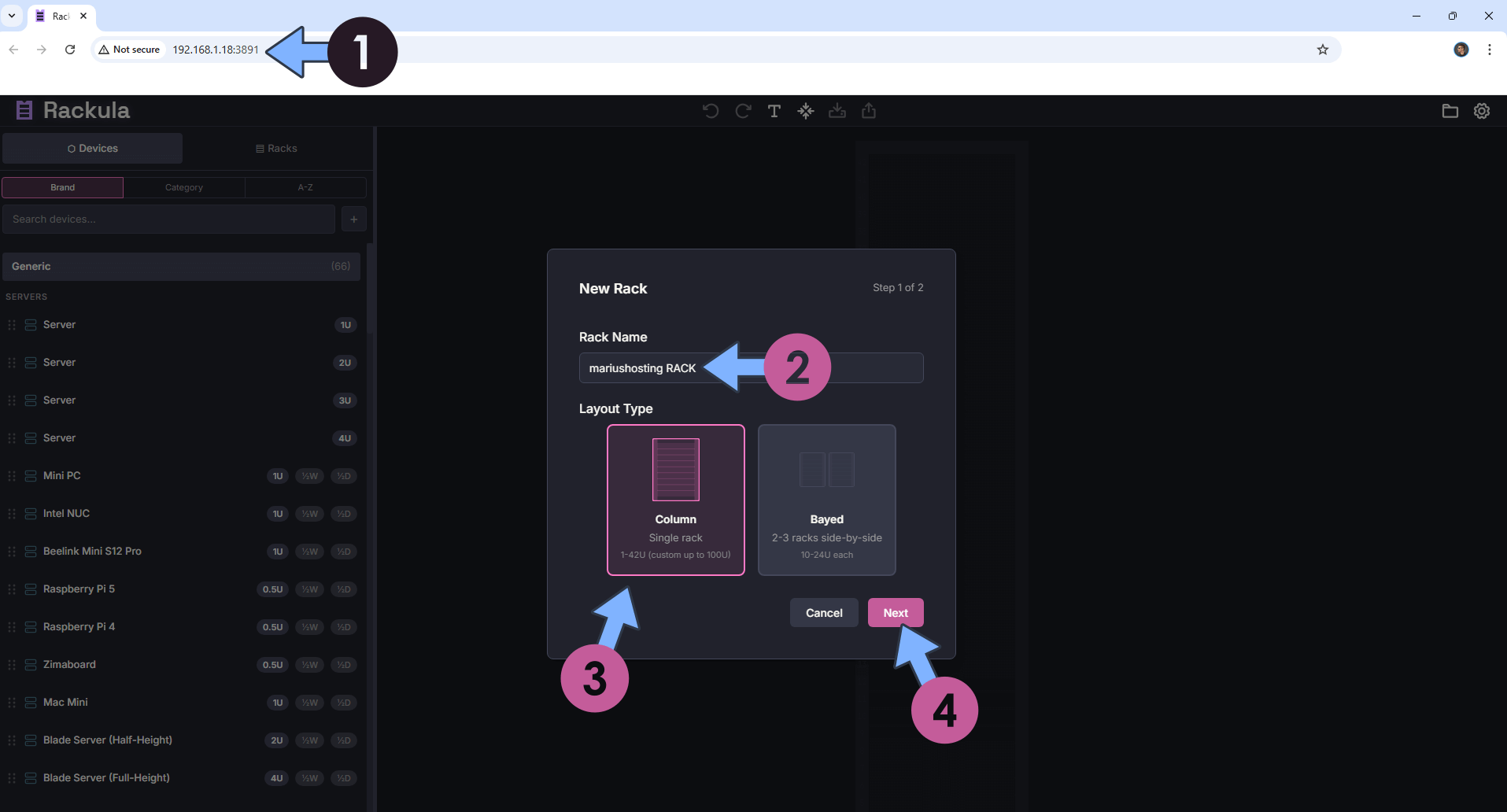Select the Brand sorting option
Screen dimensions: 1507x812
(x=62, y=187)
